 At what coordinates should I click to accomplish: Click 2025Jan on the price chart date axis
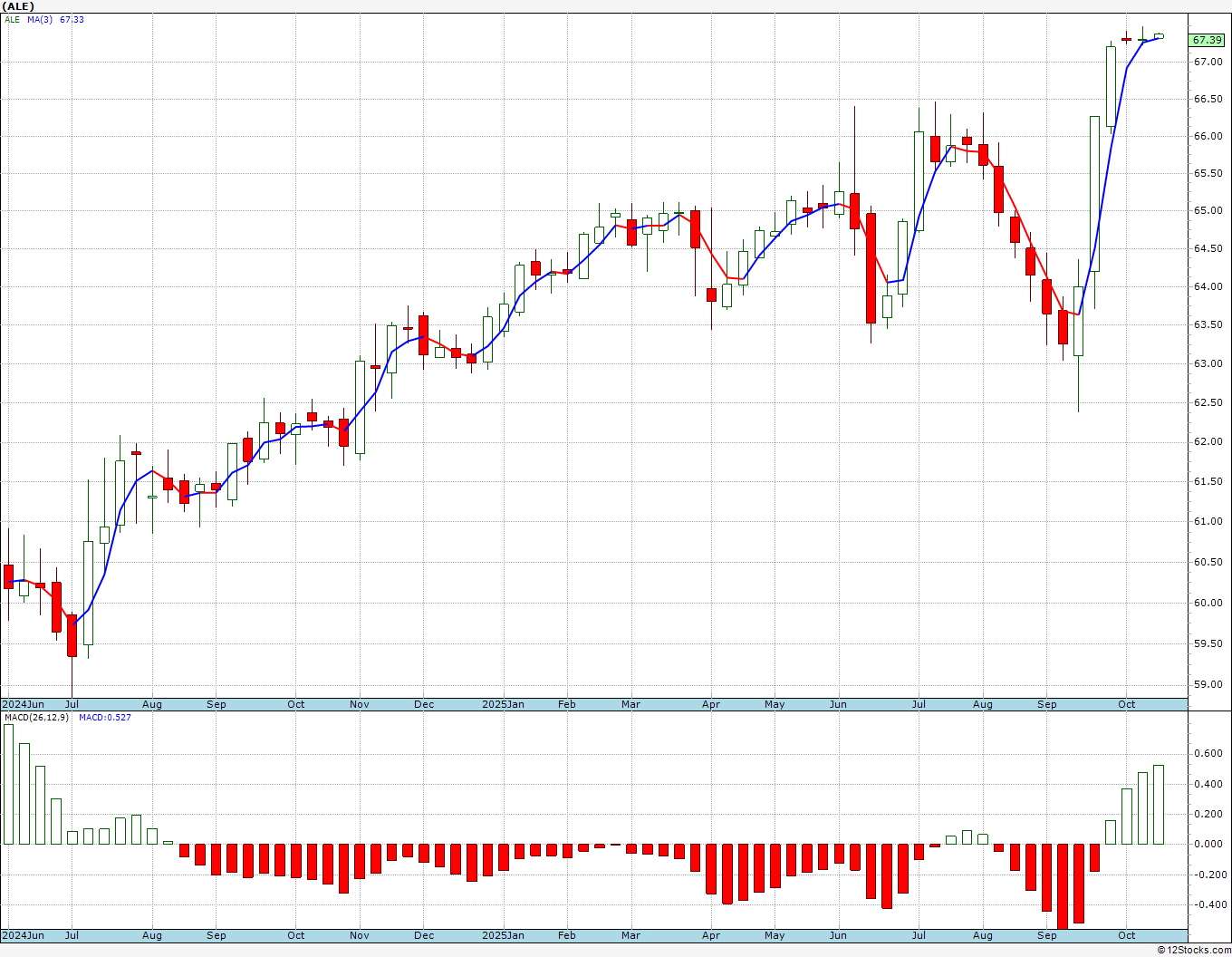(x=503, y=704)
